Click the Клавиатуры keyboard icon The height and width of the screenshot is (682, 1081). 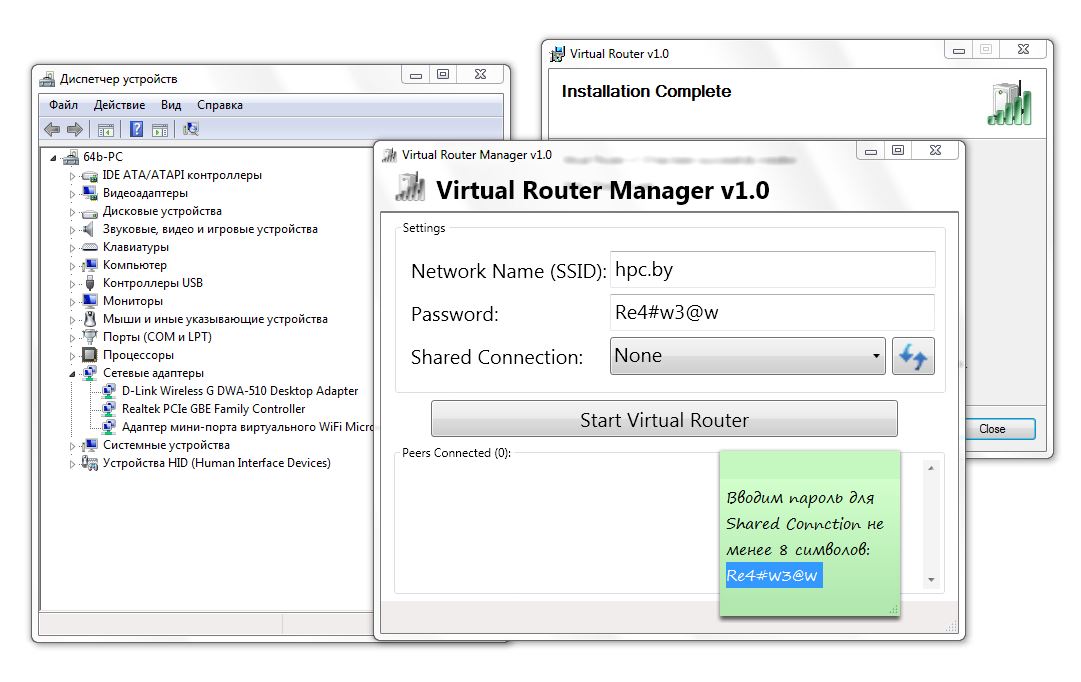90,247
